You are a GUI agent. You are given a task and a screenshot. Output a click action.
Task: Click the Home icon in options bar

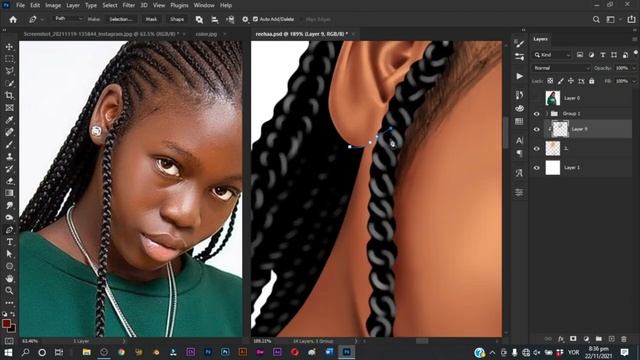pos(13,19)
